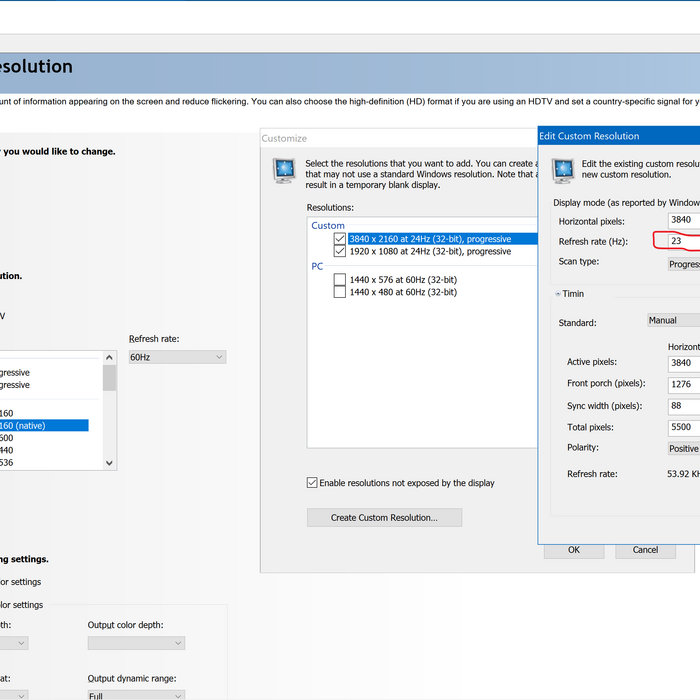Viewport: 700px width, 700px height.
Task: Click the Total pixels field showing 5500
Action: (684, 427)
